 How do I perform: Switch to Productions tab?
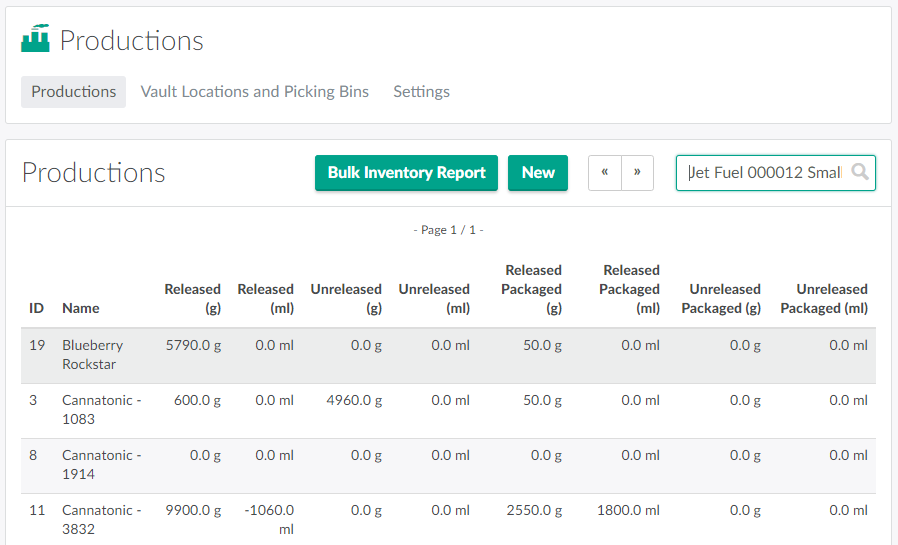pos(73,91)
